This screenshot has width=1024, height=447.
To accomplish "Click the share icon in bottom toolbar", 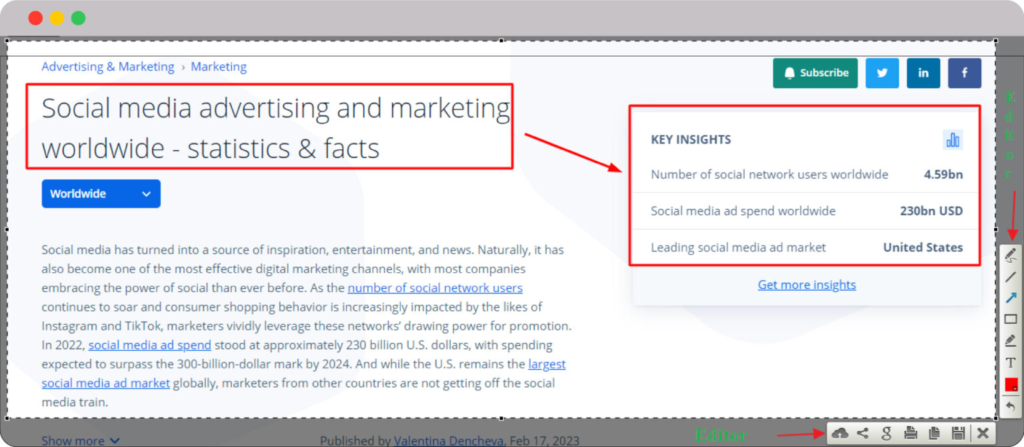I will point(863,433).
